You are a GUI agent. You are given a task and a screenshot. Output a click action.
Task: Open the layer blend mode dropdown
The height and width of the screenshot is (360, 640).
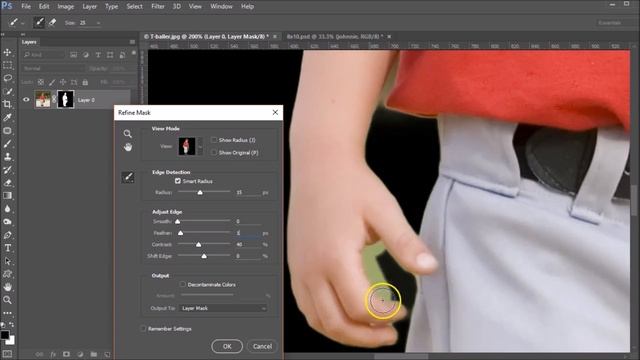click(x=53, y=69)
